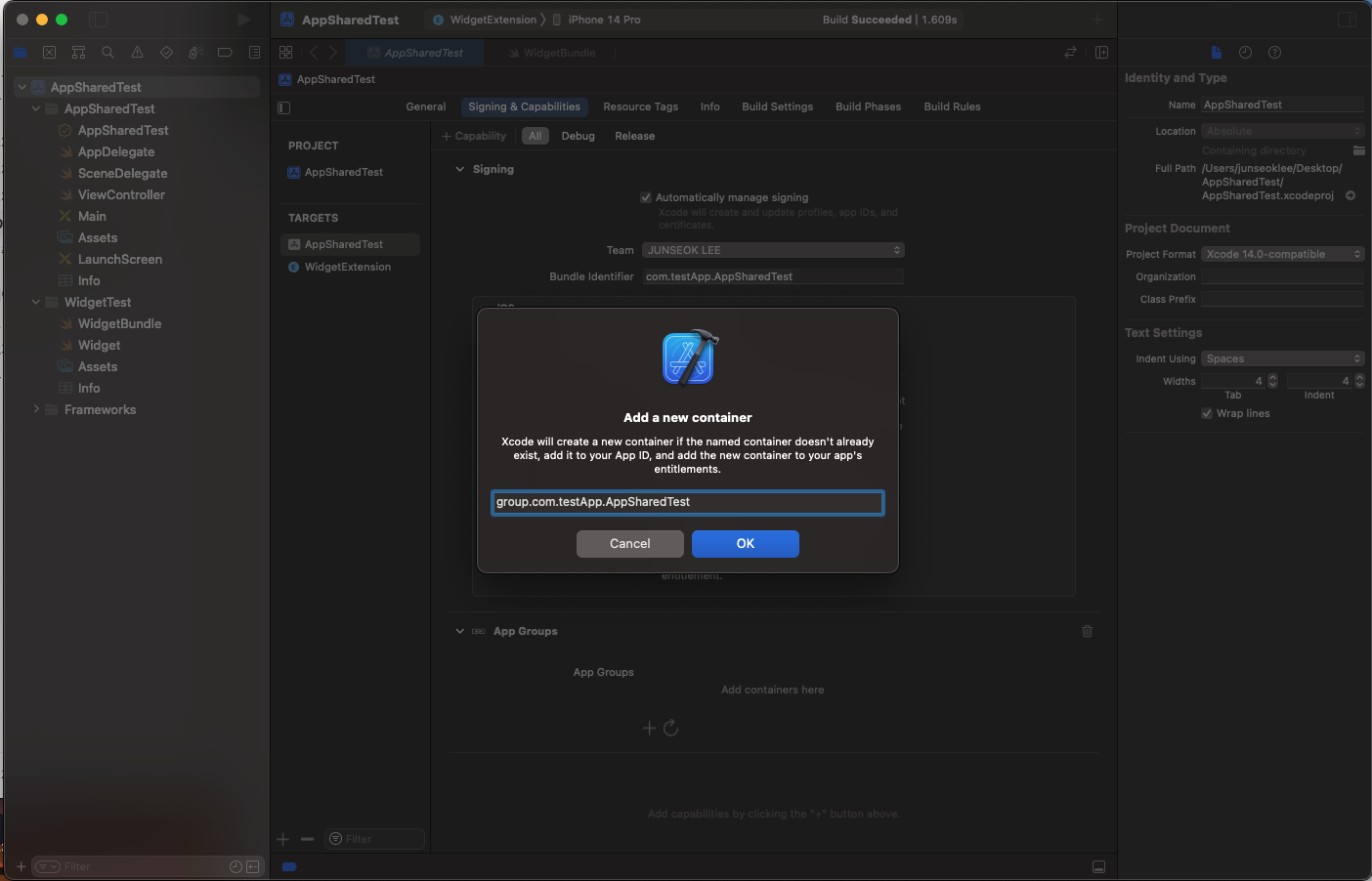Run the project with the Play button
The height and width of the screenshot is (881, 1372).
pos(243,20)
